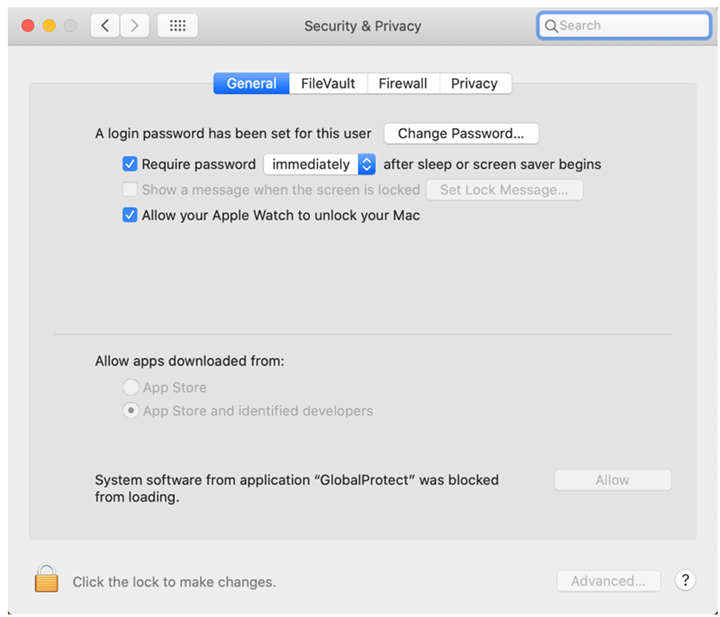This screenshot has width=720, height=617.
Task: Open help with the question mark button
Action: click(685, 580)
